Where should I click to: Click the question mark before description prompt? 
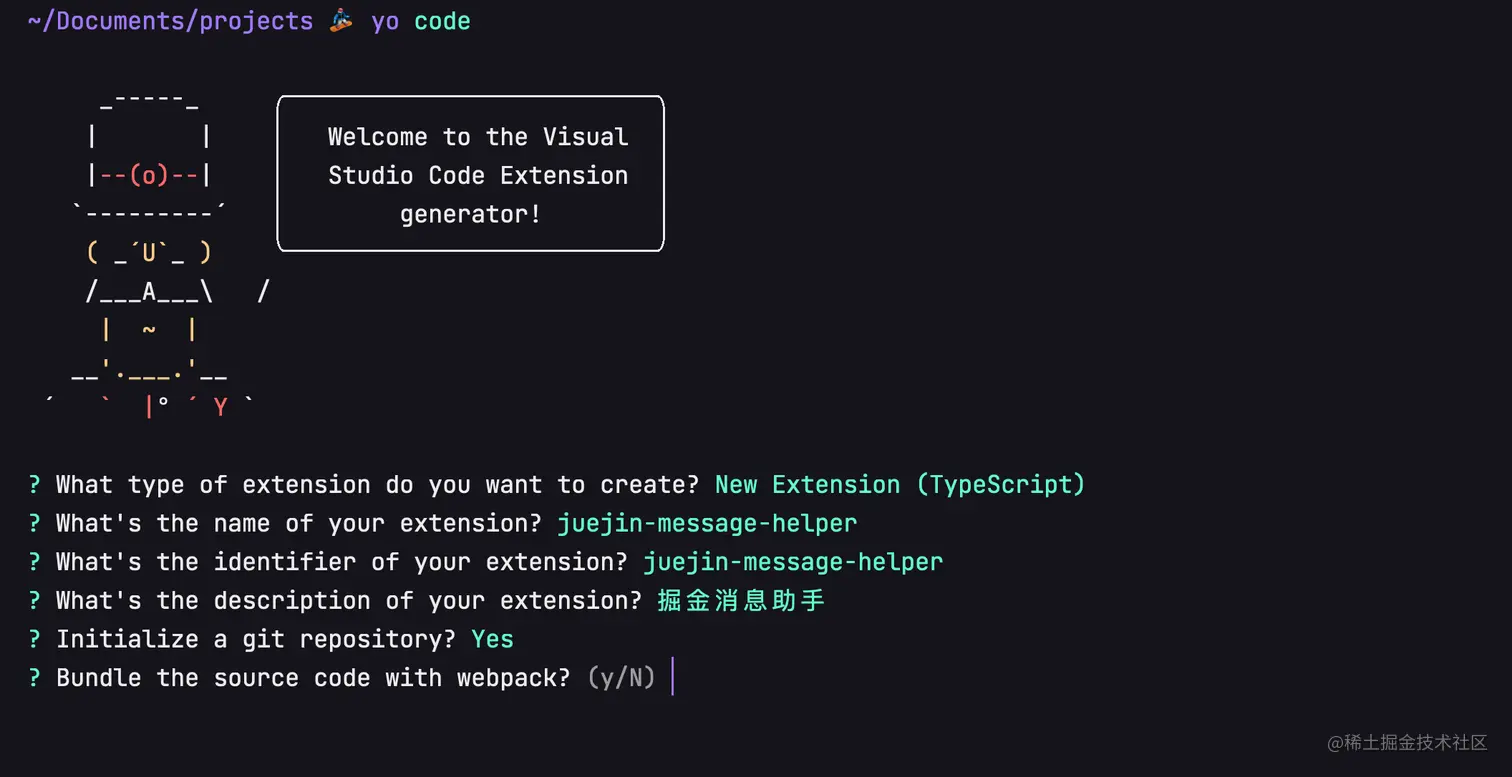pos(34,601)
